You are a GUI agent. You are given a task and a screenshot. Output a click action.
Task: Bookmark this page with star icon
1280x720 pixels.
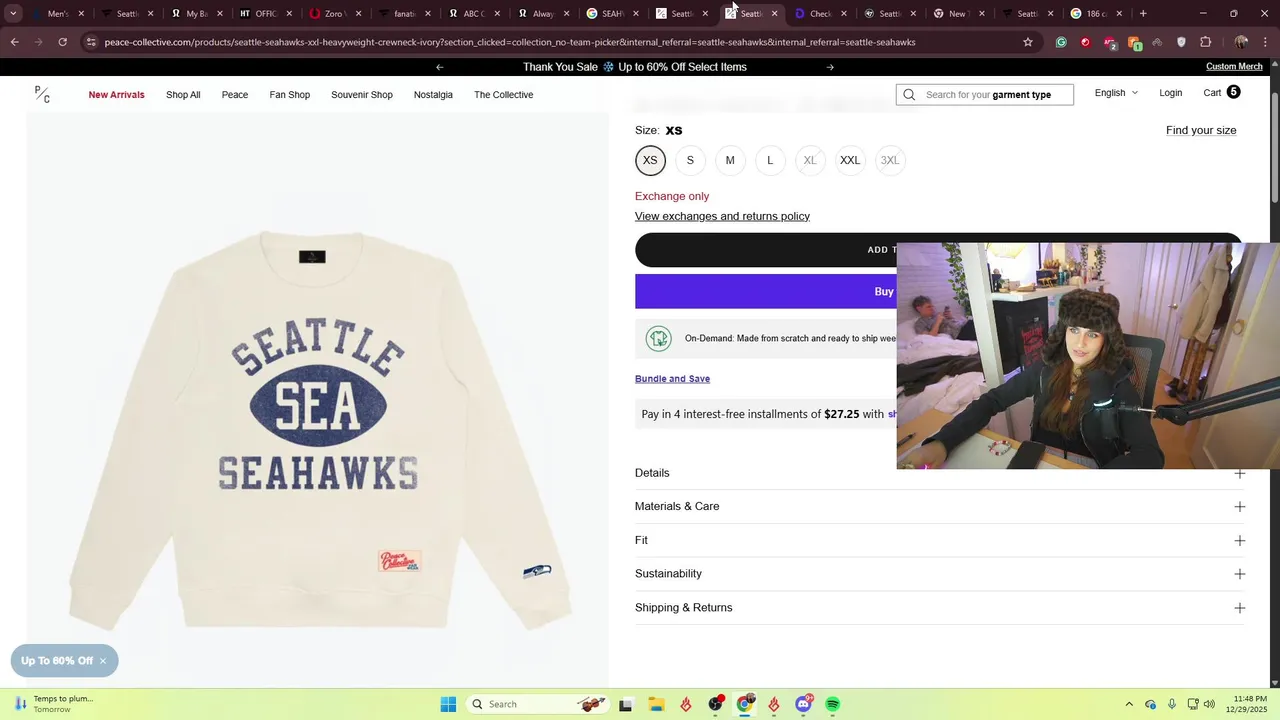point(1027,42)
